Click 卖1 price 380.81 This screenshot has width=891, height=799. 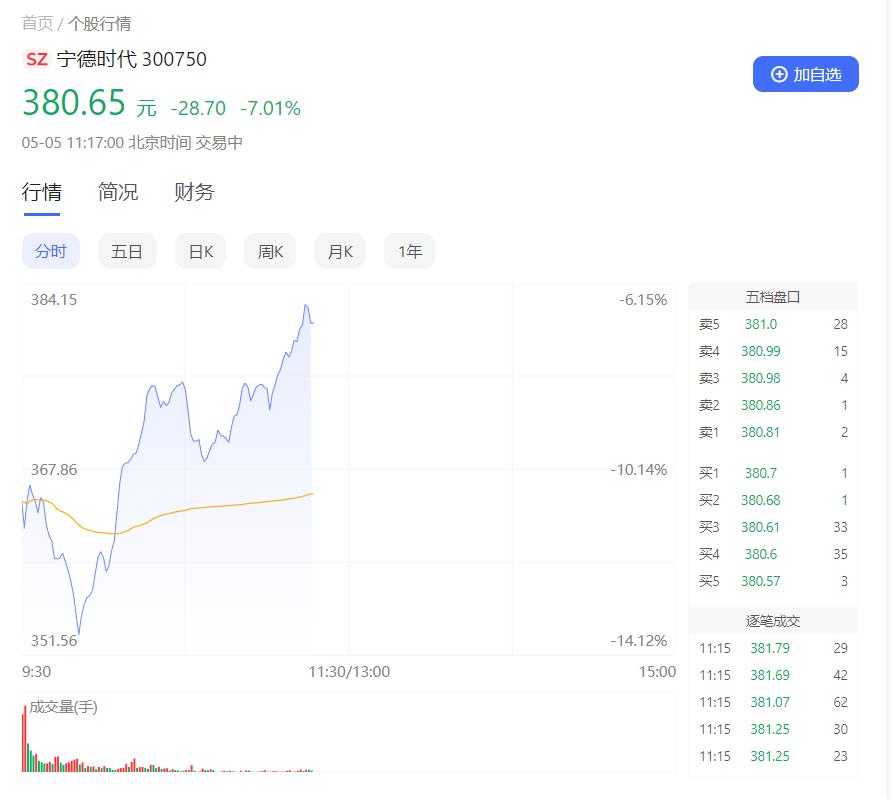761,432
